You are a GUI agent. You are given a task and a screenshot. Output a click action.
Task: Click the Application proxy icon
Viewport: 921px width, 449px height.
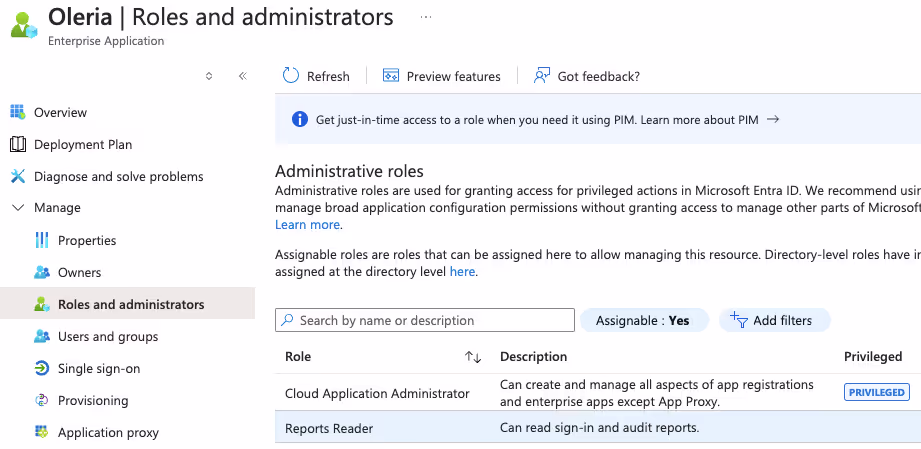(42, 433)
